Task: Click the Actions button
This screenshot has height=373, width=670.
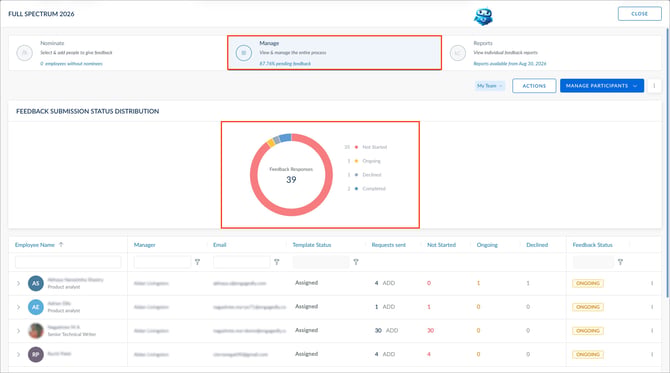Action: coord(534,86)
